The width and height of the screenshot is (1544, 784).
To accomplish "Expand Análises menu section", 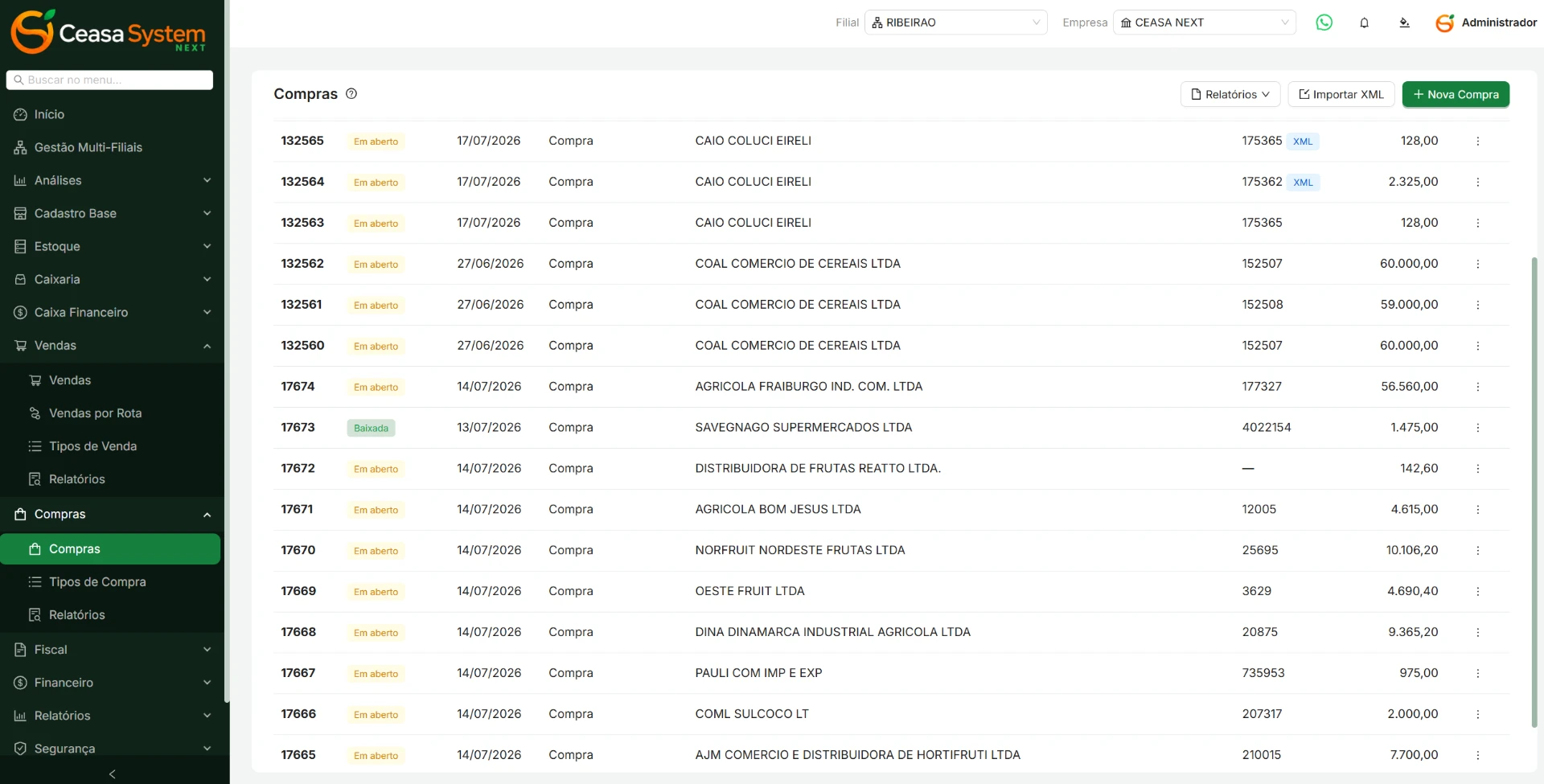I will (112, 180).
